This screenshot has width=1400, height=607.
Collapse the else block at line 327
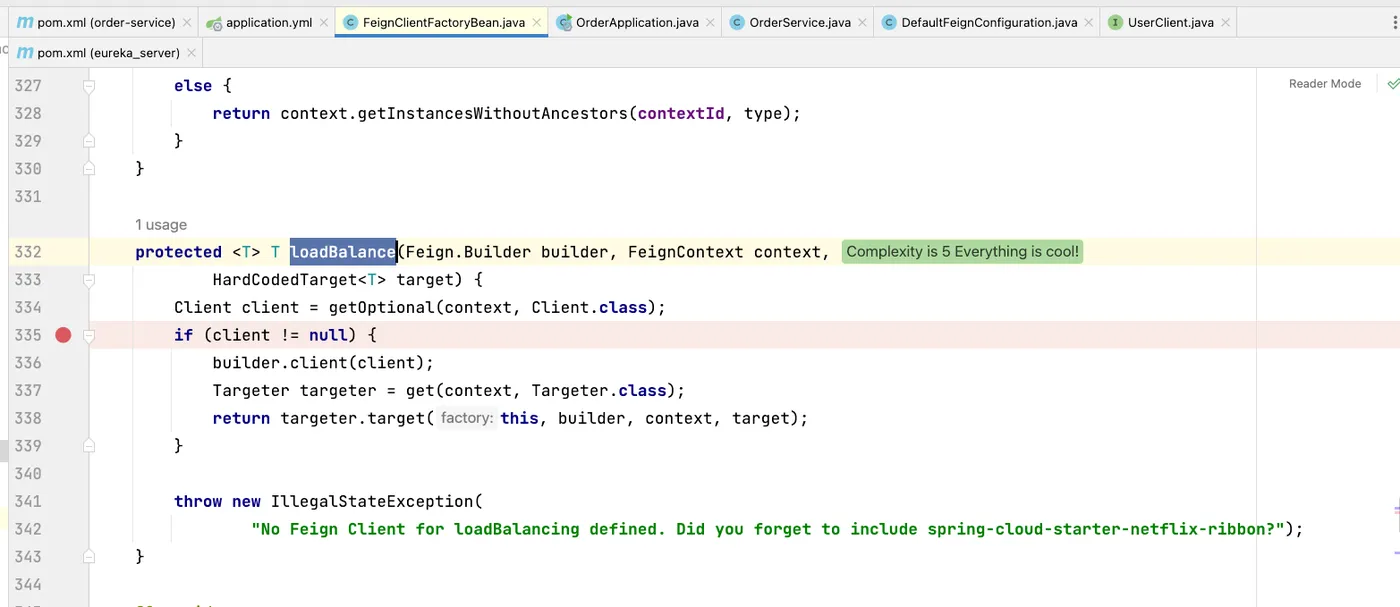89,87
